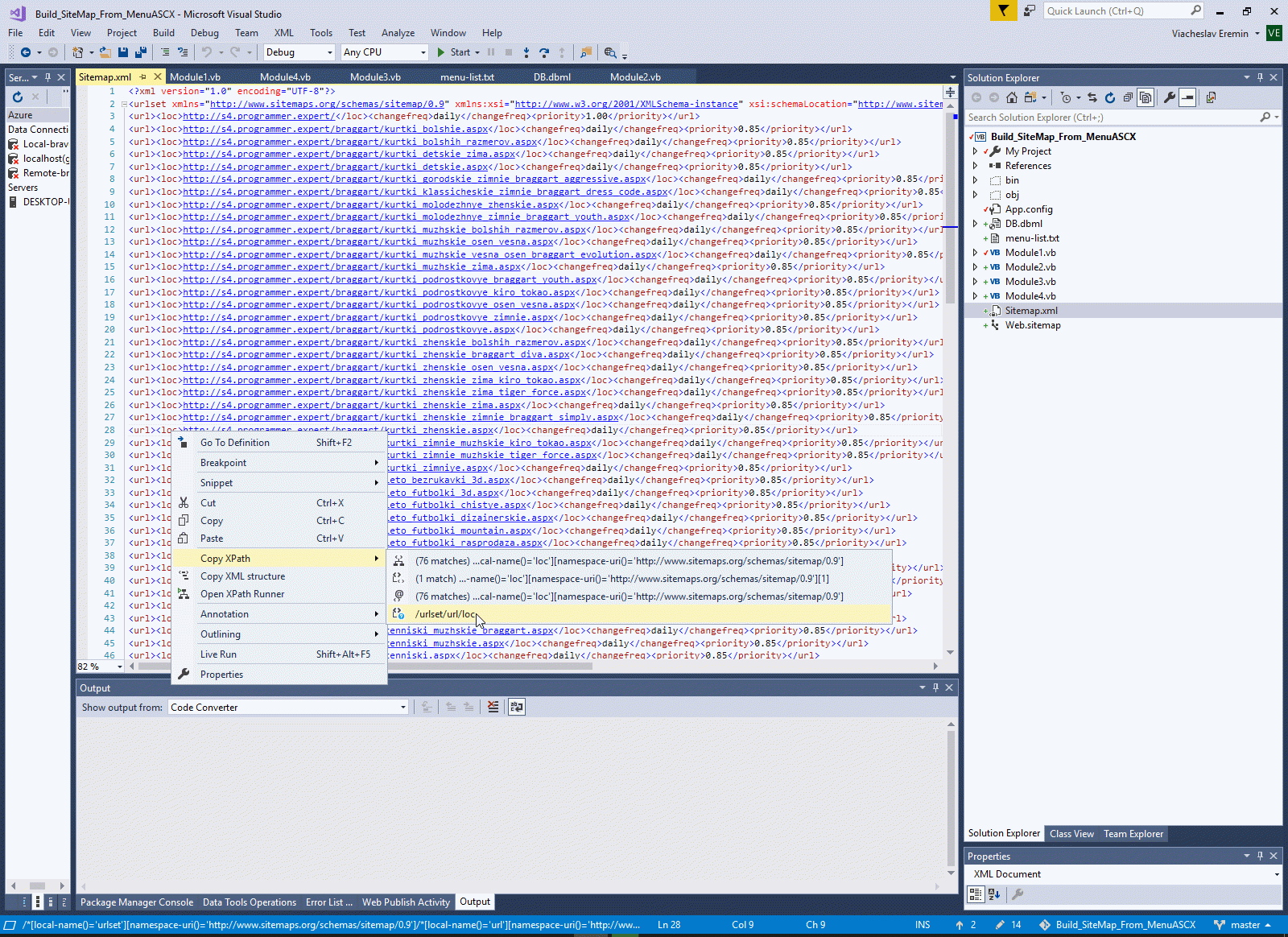
Task: Expand the References node
Action: pyautogui.click(x=975, y=166)
